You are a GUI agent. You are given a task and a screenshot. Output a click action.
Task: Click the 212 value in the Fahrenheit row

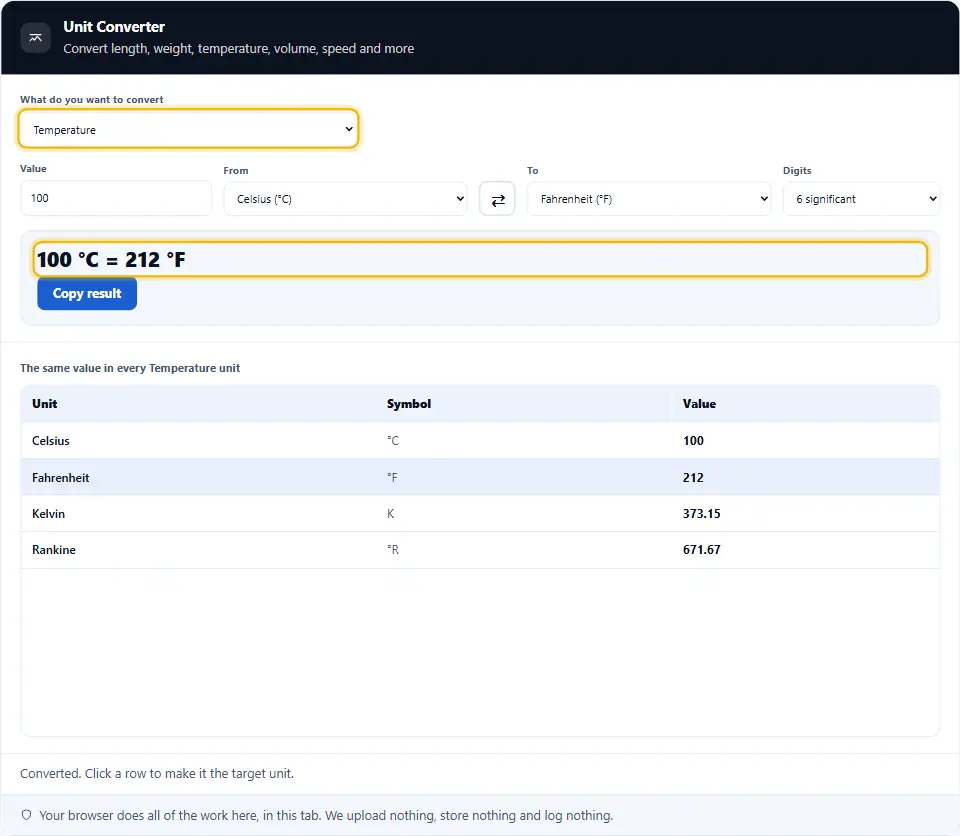pos(693,478)
